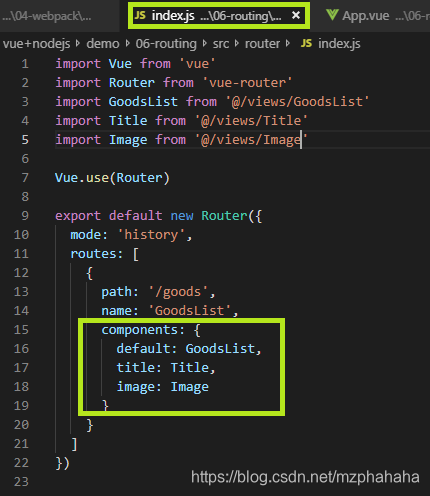Click the 'GoodsList' name string on line 14
This screenshot has width=430, height=496.
(189, 311)
